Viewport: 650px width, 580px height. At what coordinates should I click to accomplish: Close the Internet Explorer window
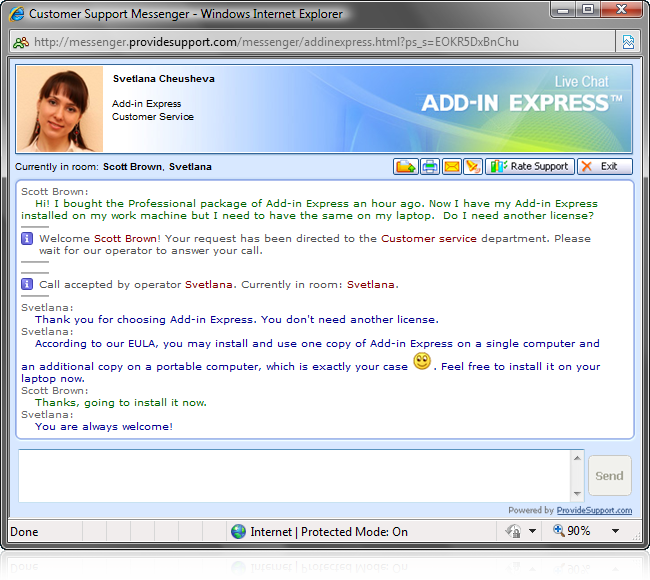[621, 10]
